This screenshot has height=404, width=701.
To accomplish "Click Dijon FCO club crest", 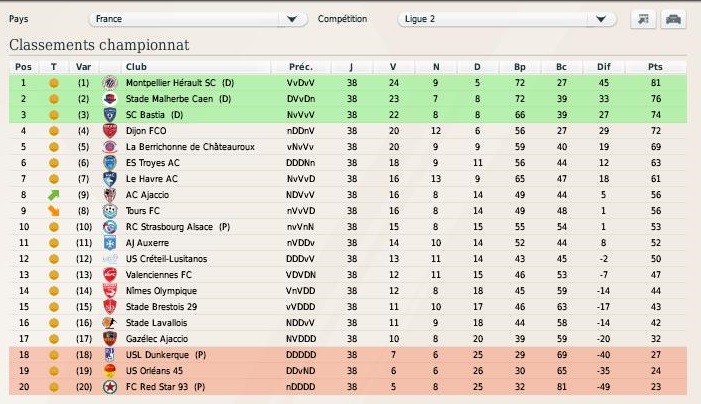I will (110, 131).
